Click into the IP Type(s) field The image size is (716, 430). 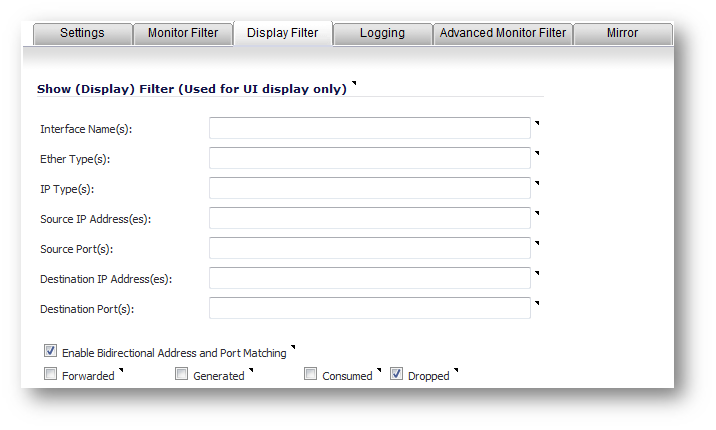(369, 188)
